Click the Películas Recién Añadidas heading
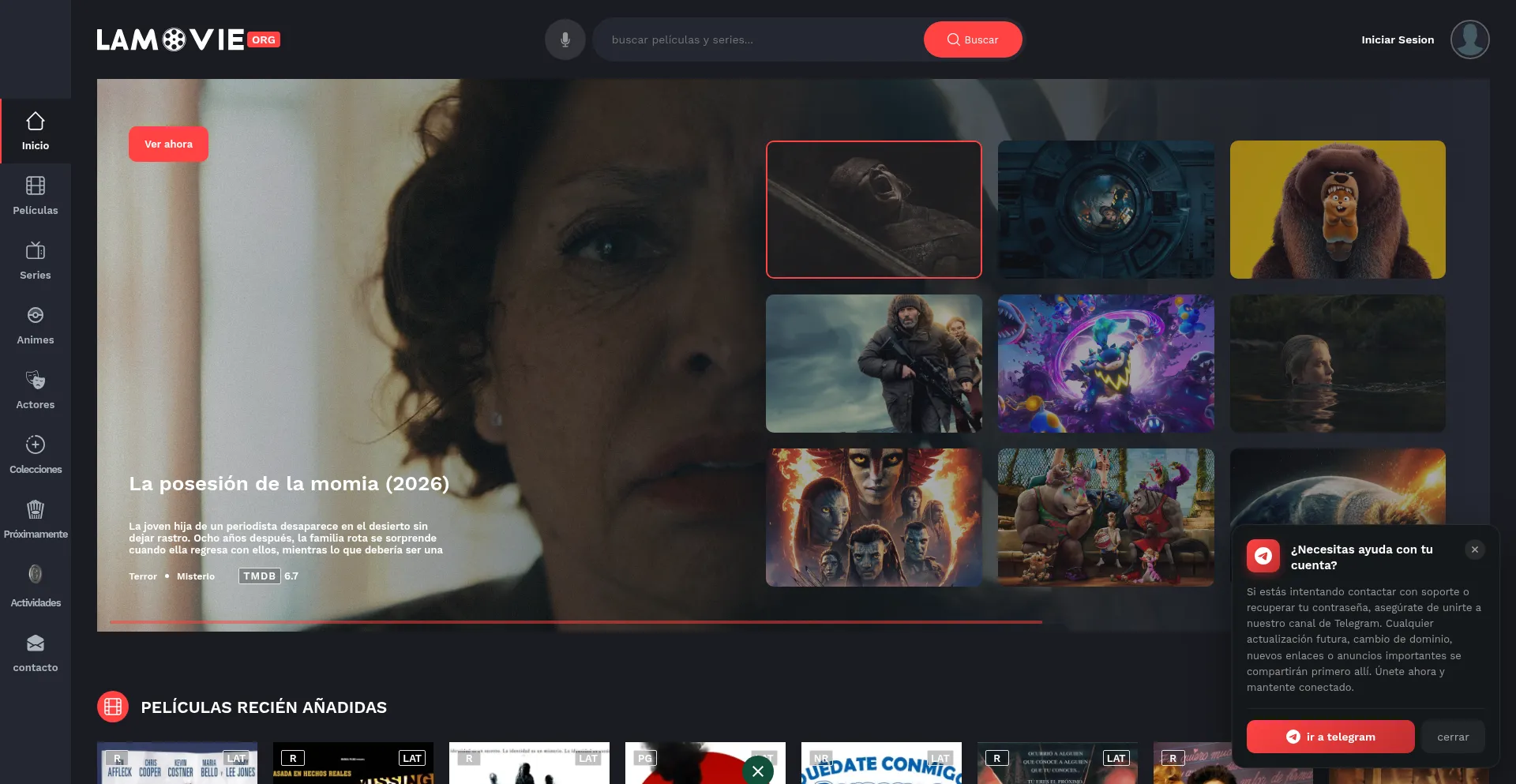 point(264,707)
